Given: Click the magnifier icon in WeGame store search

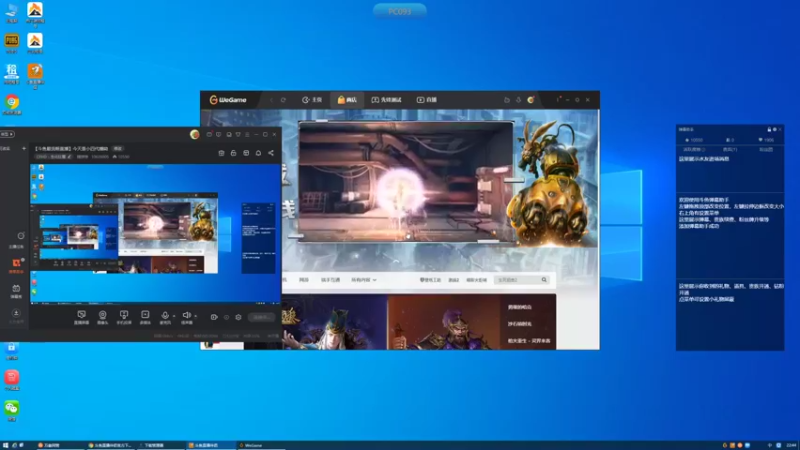Looking at the screenshot, I should [x=544, y=280].
